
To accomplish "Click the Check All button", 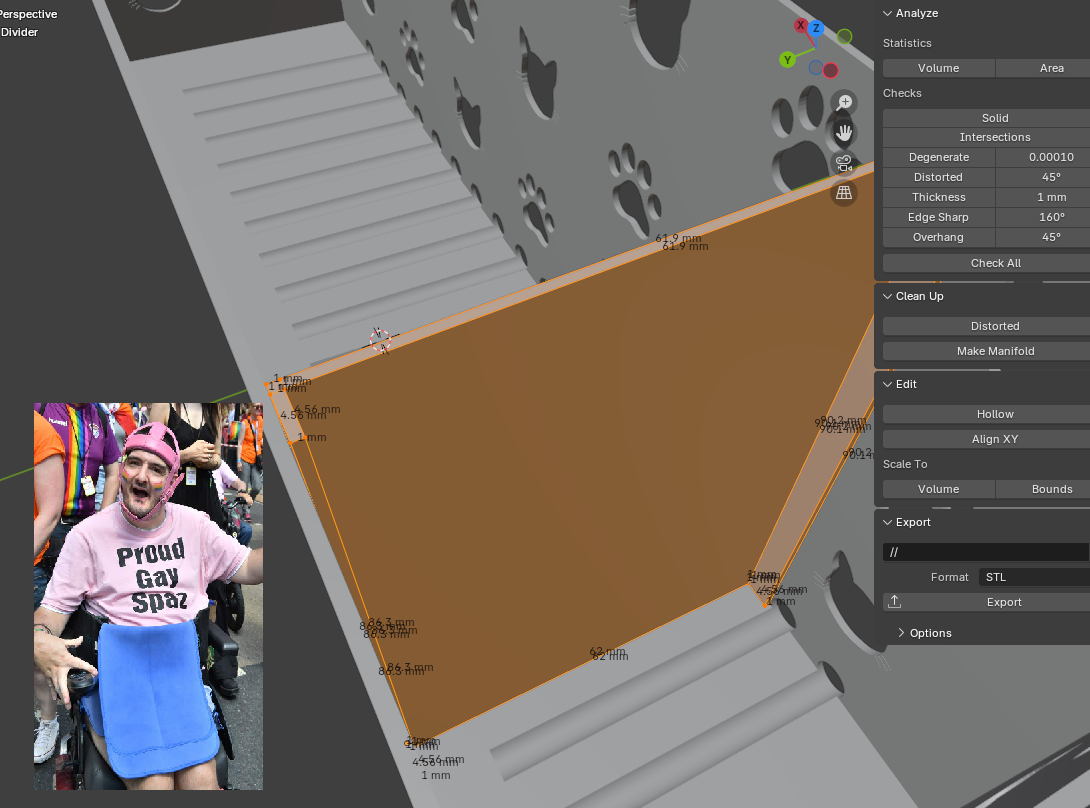I will pyautogui.click(x=995, y=263).
